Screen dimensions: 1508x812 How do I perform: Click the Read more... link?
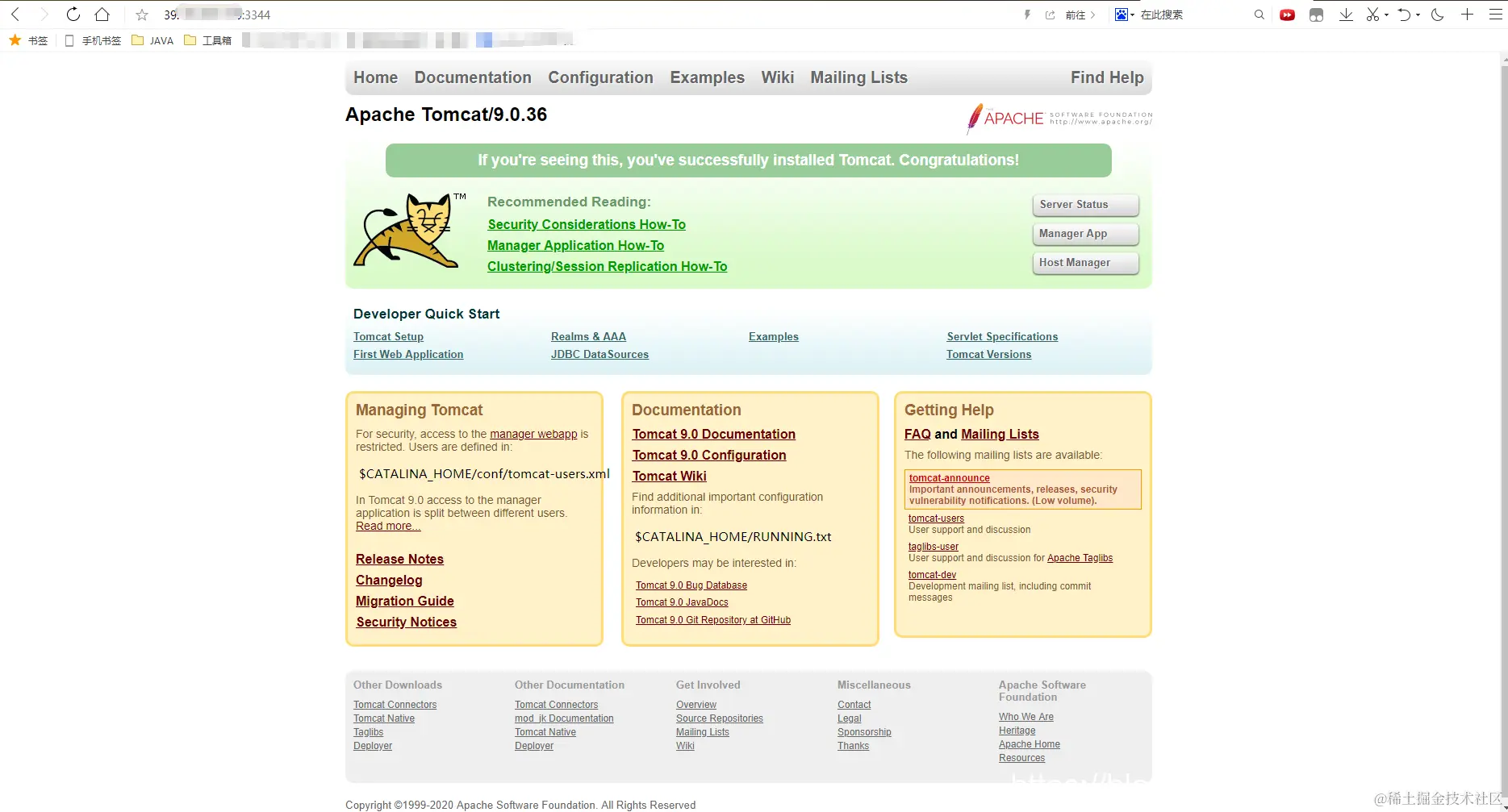coord(388,526)
